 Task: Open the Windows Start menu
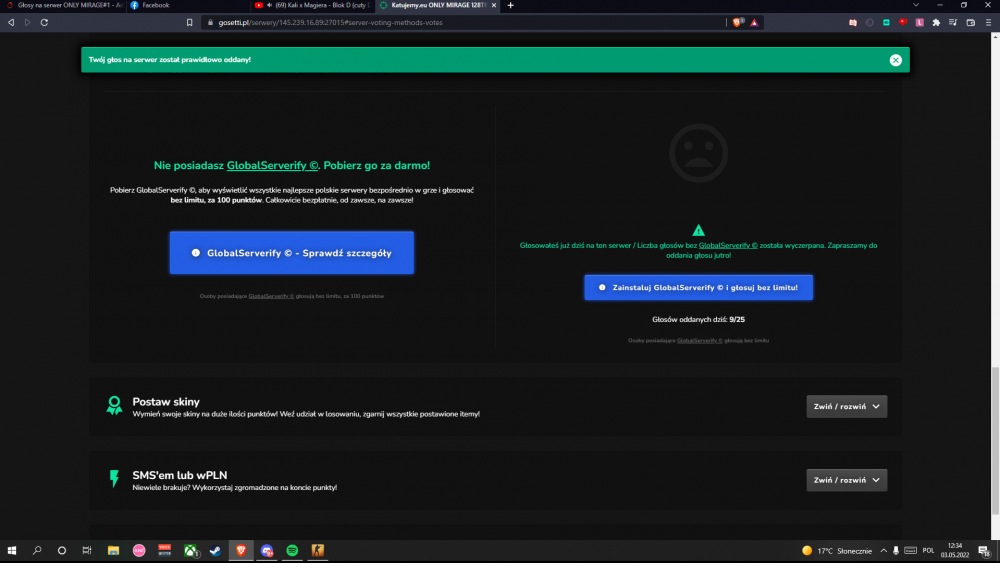[x=11, y=550]
